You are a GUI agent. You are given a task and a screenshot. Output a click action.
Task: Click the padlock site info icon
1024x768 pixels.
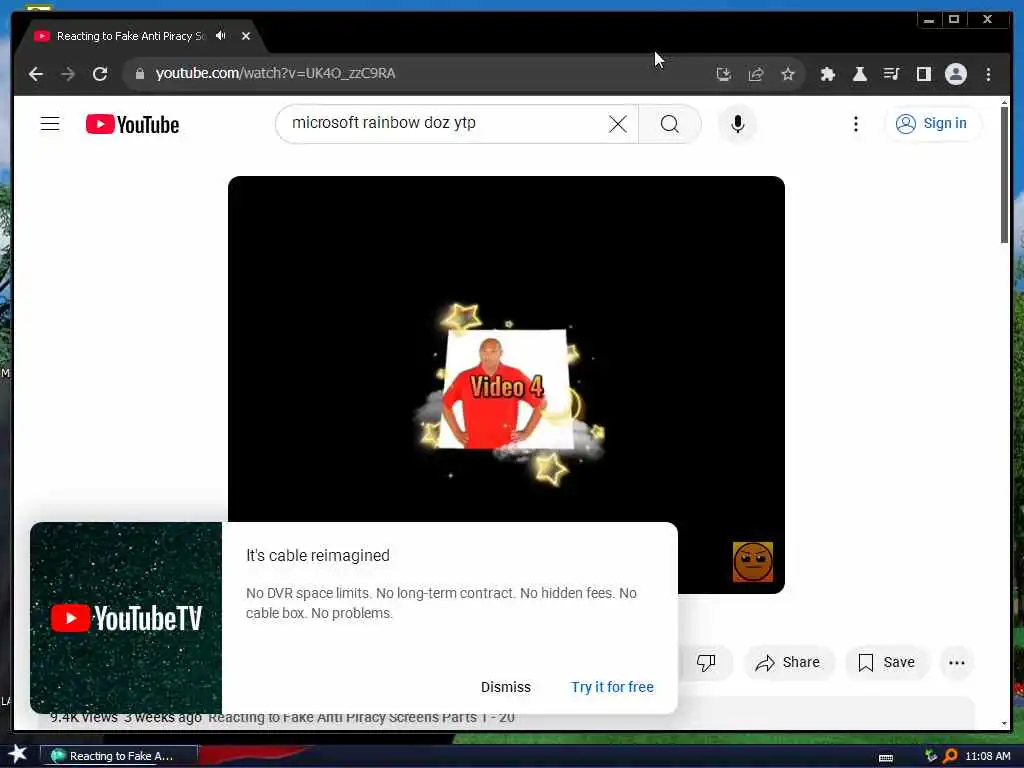pos(139,74)
